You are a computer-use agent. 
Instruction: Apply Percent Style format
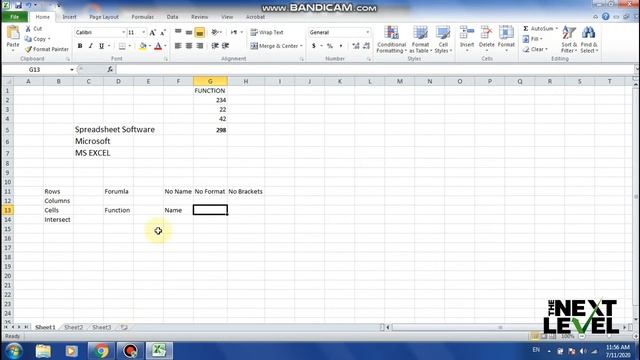pos(330,46)
